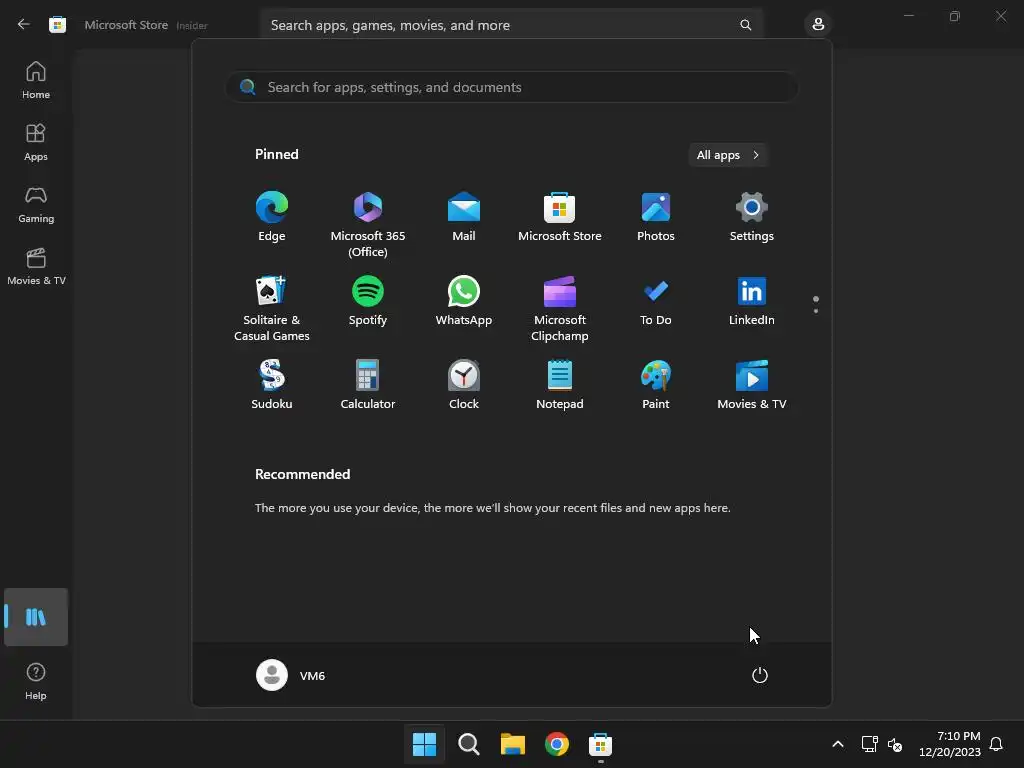The width and height of the screenshot is (1024, 768).
Task: Open network status in system tray
Action: pos(869,744)
